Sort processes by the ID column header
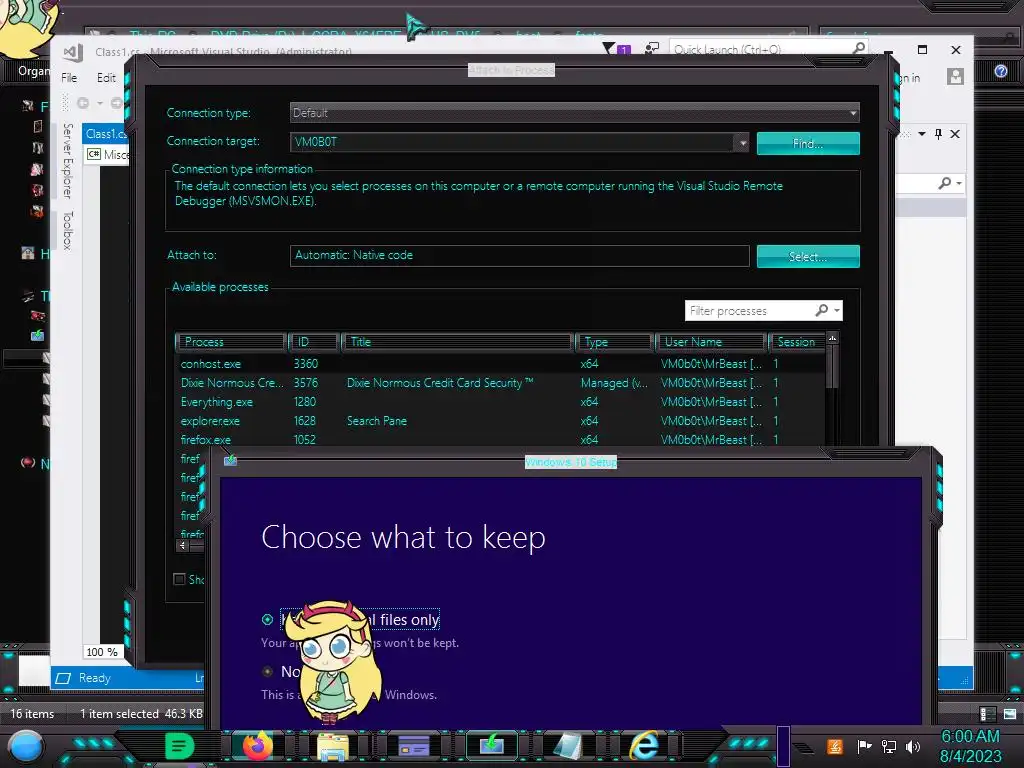Screen dimensions: 1024x768 coord(314,342)
